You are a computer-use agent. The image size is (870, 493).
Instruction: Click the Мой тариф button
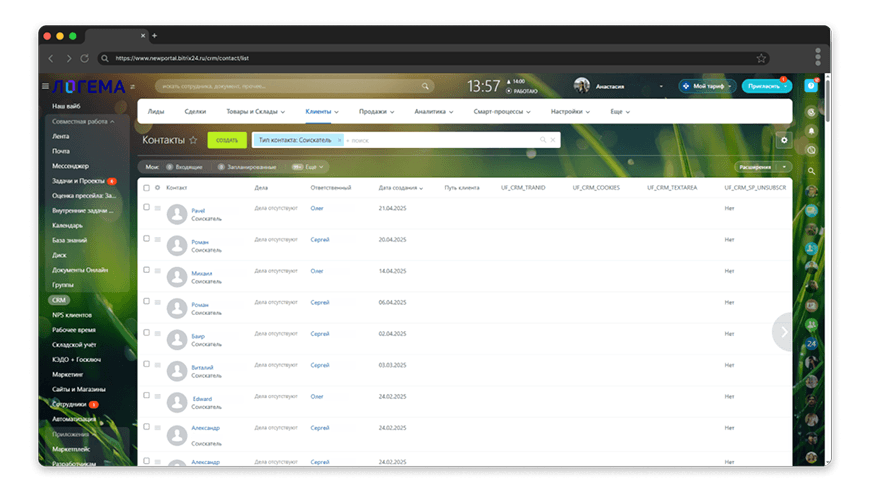707,86
